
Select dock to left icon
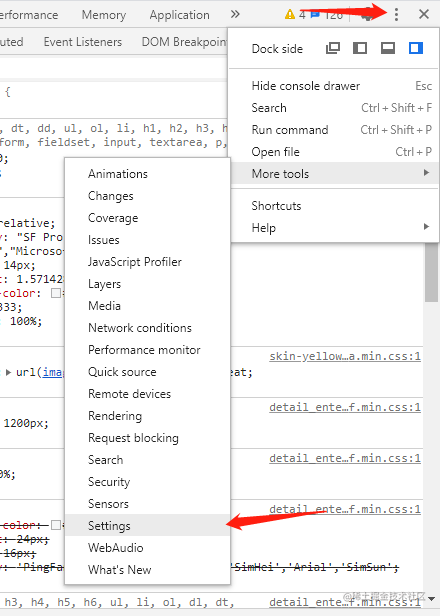coord(360,48)
